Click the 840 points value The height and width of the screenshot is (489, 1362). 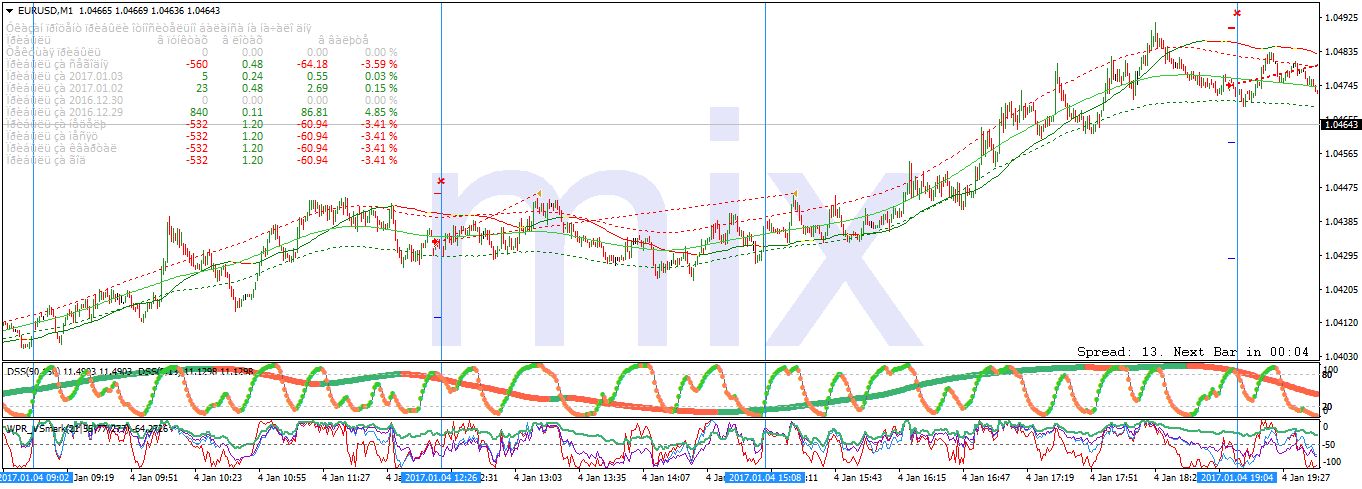click(x=199, y=111)
